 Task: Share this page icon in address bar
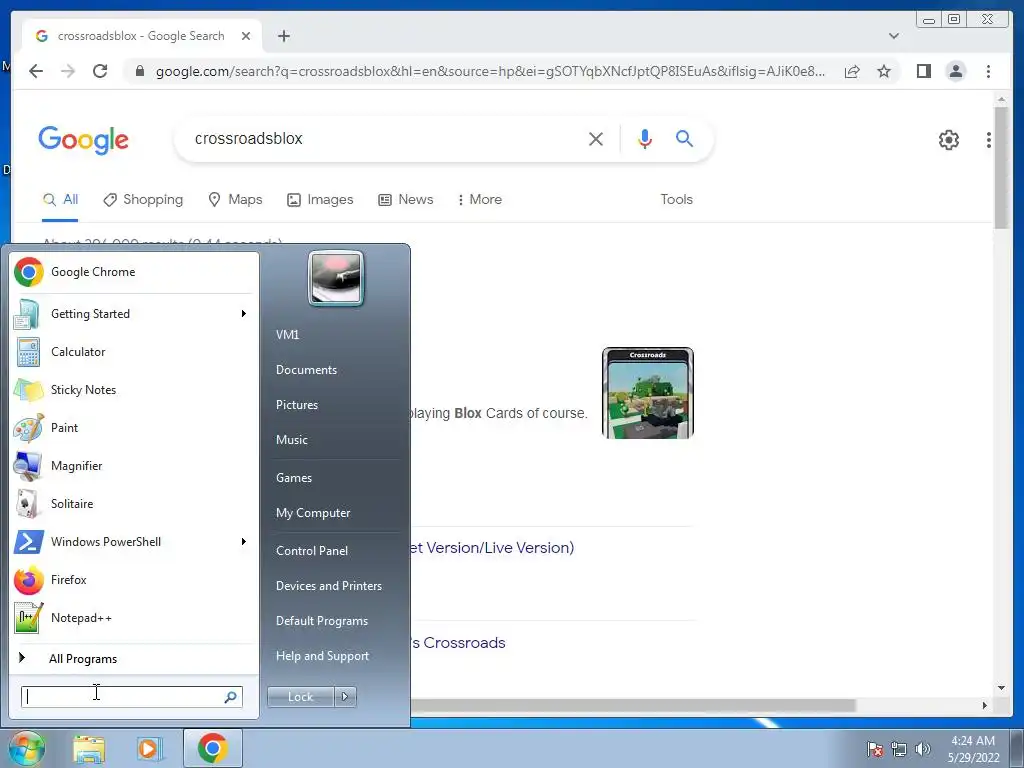(x=852, y=71)
